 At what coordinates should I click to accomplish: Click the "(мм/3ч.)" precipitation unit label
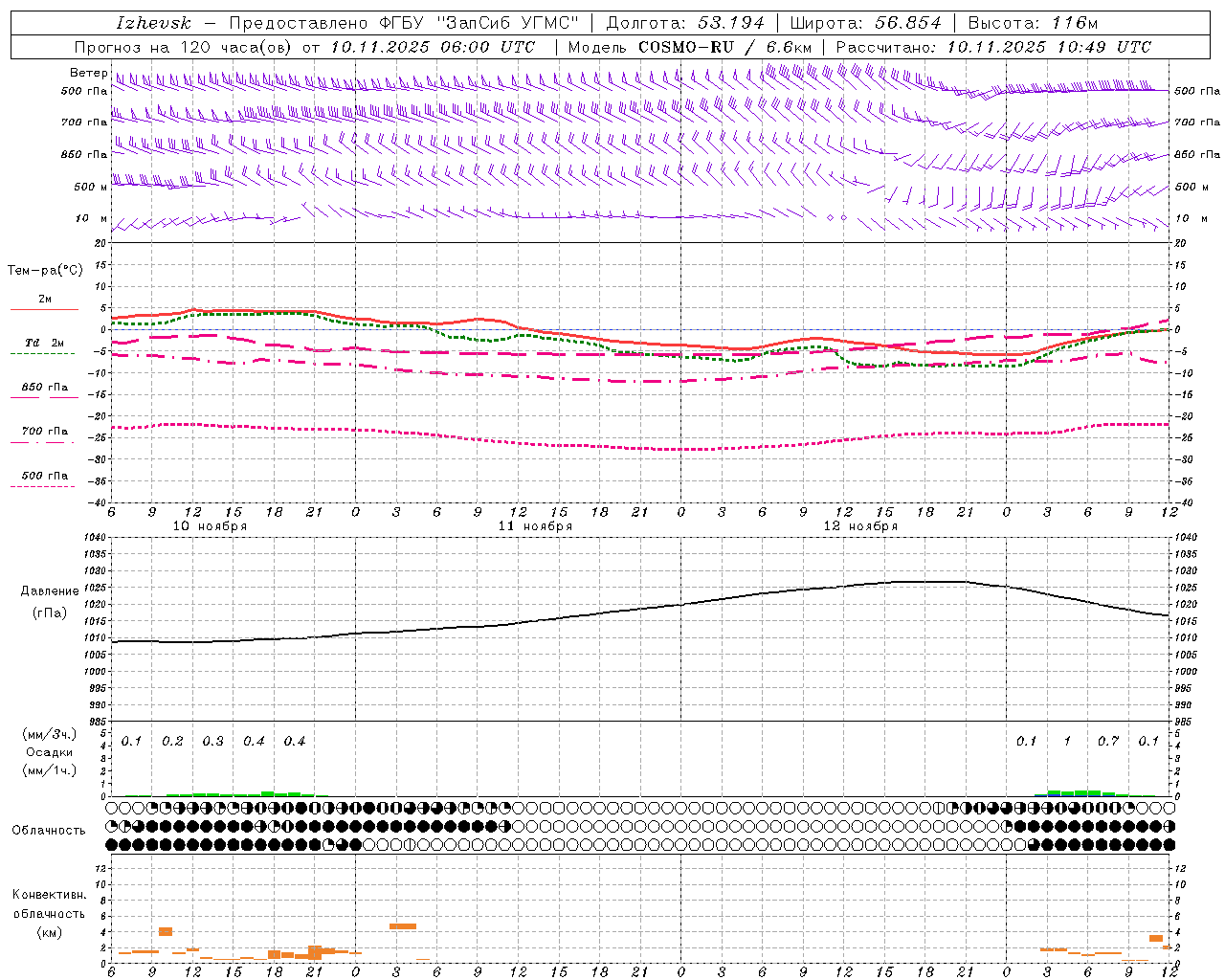pyautogui.click(x=50, y=734)
